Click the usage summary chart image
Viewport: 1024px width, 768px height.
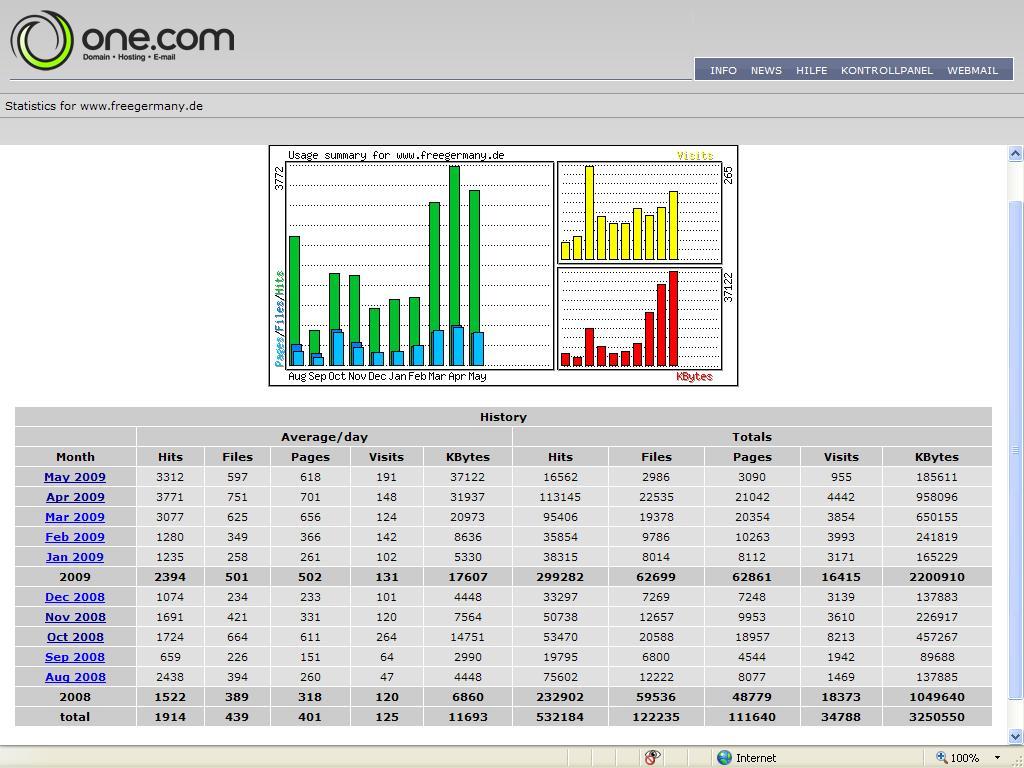504,266
